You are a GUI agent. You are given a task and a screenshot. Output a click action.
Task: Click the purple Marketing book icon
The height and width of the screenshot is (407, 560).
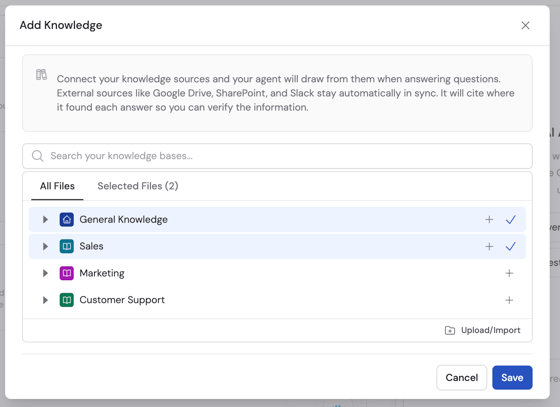tap(66, 273)
